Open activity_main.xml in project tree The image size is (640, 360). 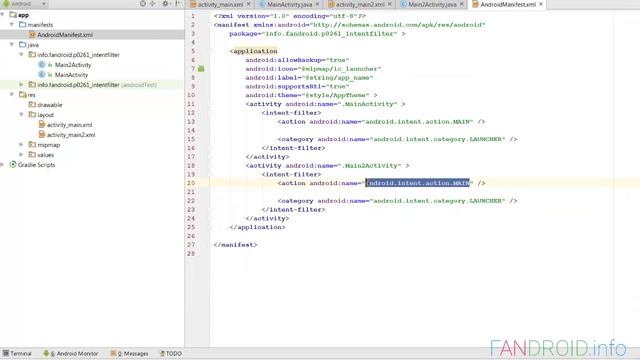pos(69,125)
